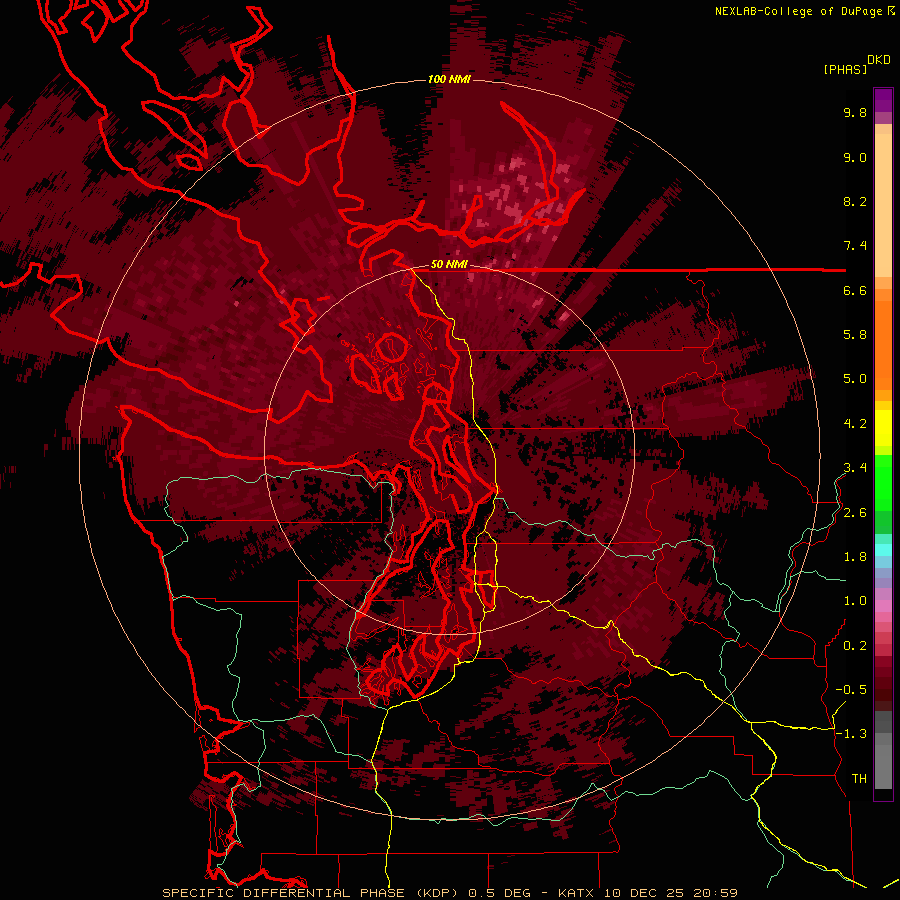This screenshot has height=900, width=900.
Task: Click the 50 NMI range ring label
Action: (449, 265)
